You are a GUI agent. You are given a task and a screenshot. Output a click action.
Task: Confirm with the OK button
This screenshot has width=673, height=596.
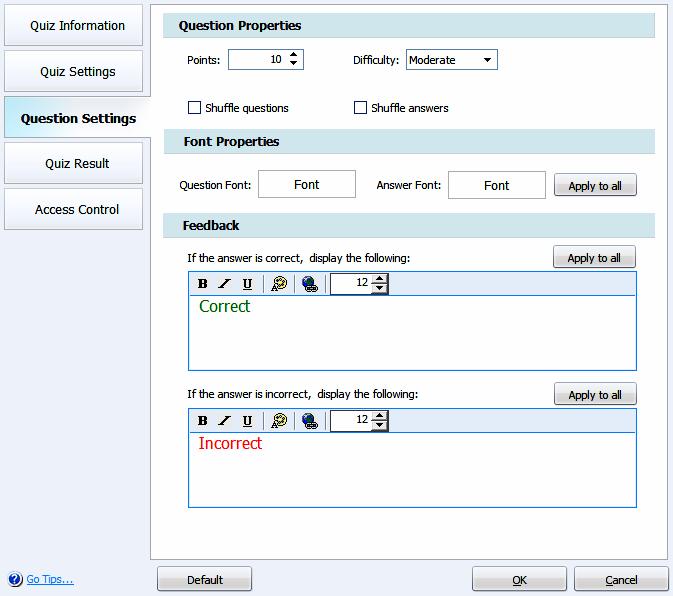tap(519, 579)
